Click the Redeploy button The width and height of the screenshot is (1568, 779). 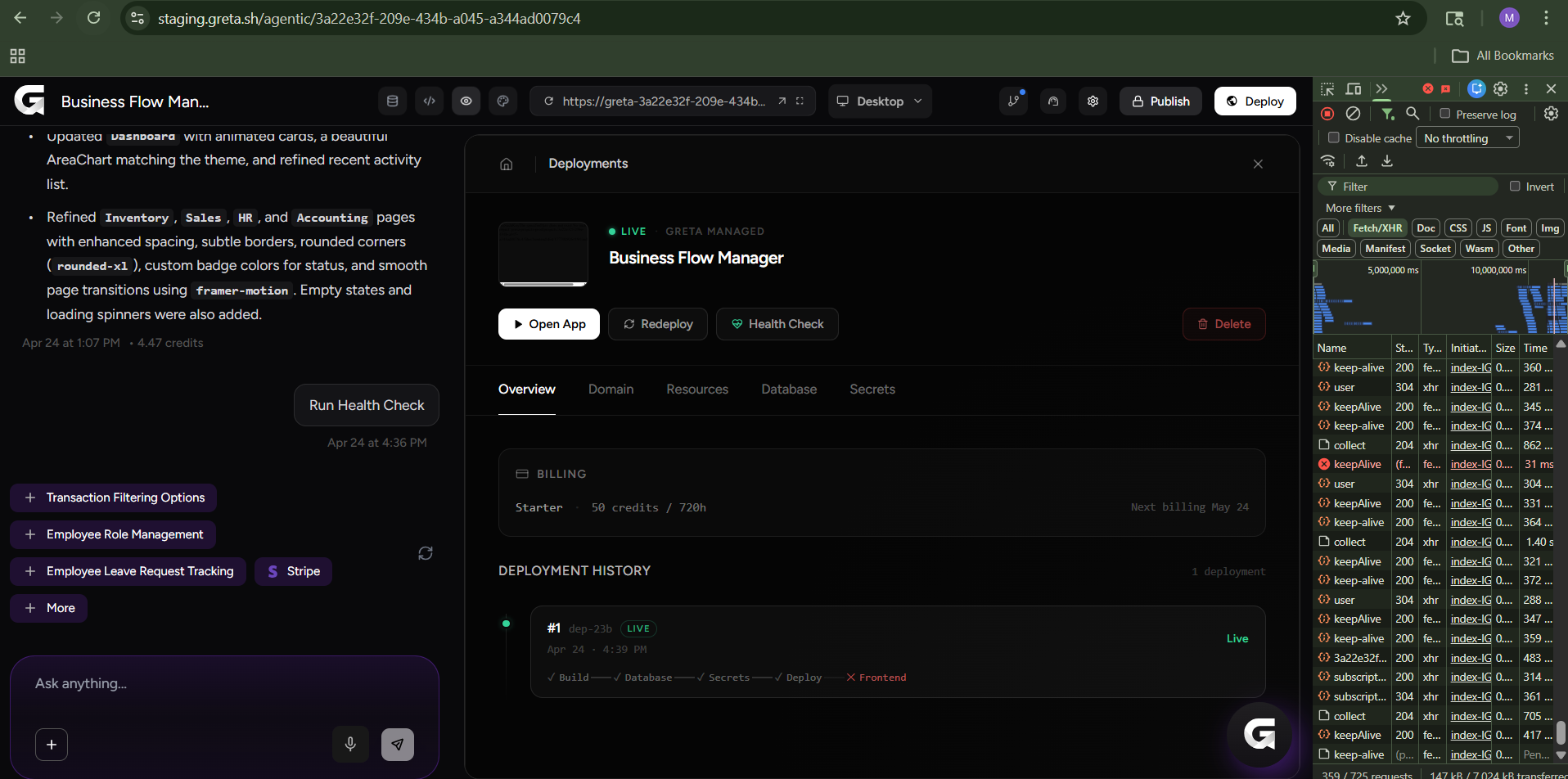[658, 324]
